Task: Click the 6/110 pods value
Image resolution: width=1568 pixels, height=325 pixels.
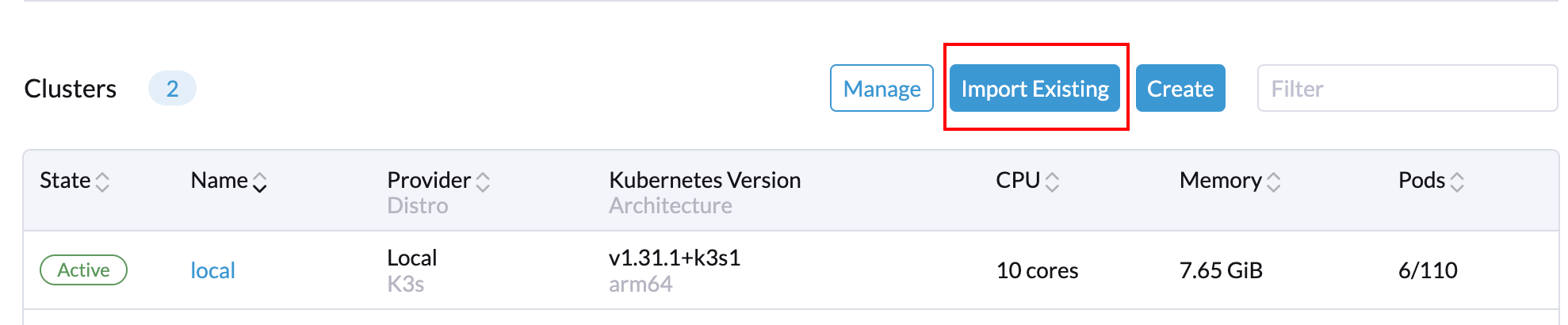Action: (1427, 271)
